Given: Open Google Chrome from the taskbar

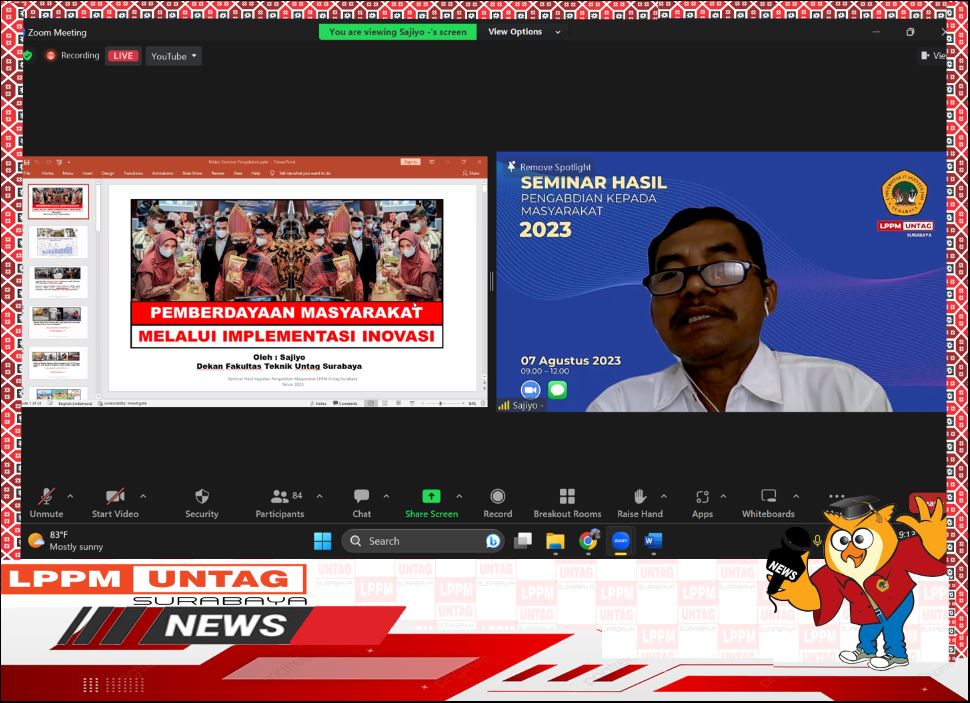Looking at the screenshot, I should tap(588, 541).
